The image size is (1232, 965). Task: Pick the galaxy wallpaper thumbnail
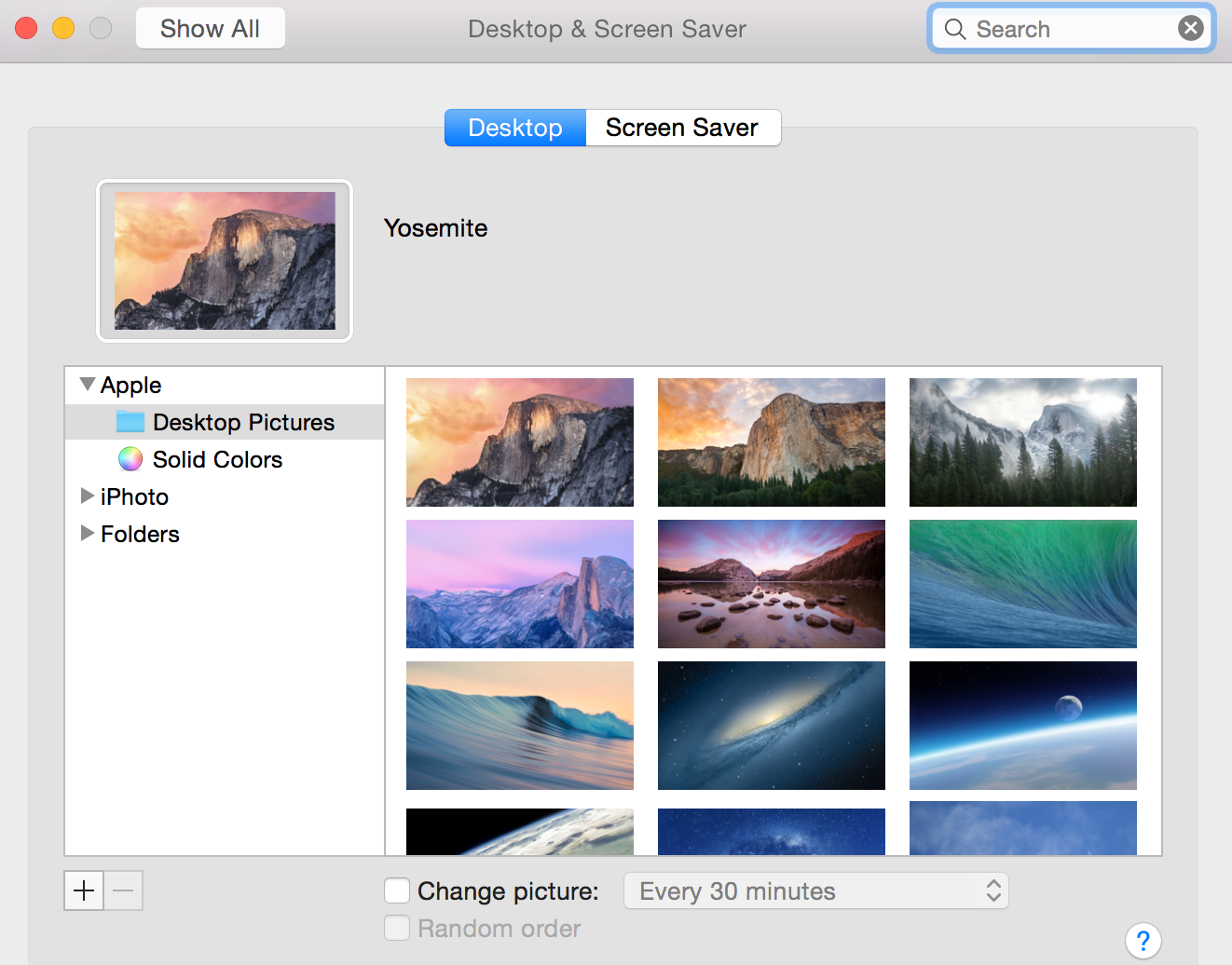click(x=771, y=726)
